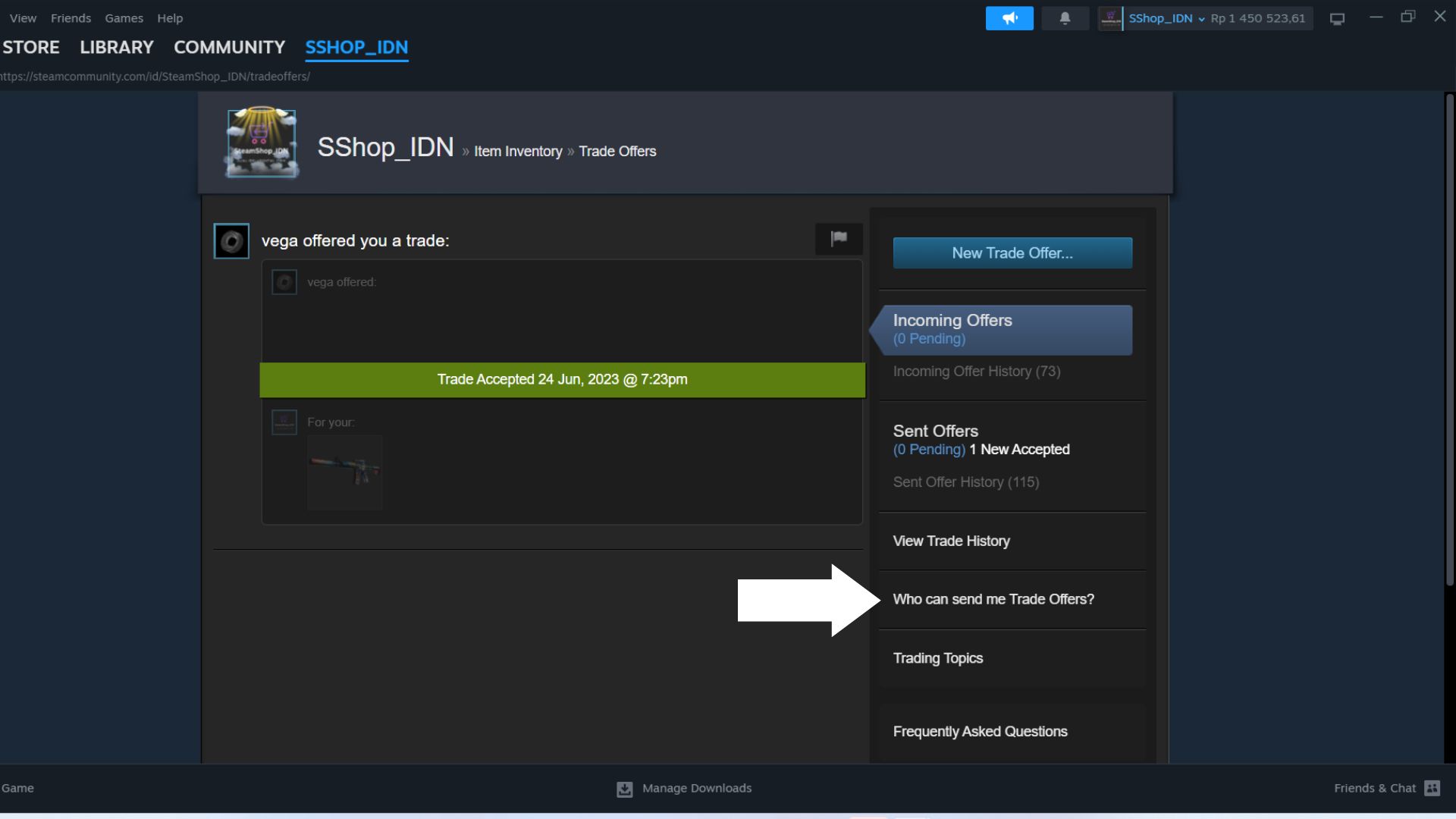Click the report flag icon on trade
Screen dimensions: 1456x819
(x=839, y=239)
